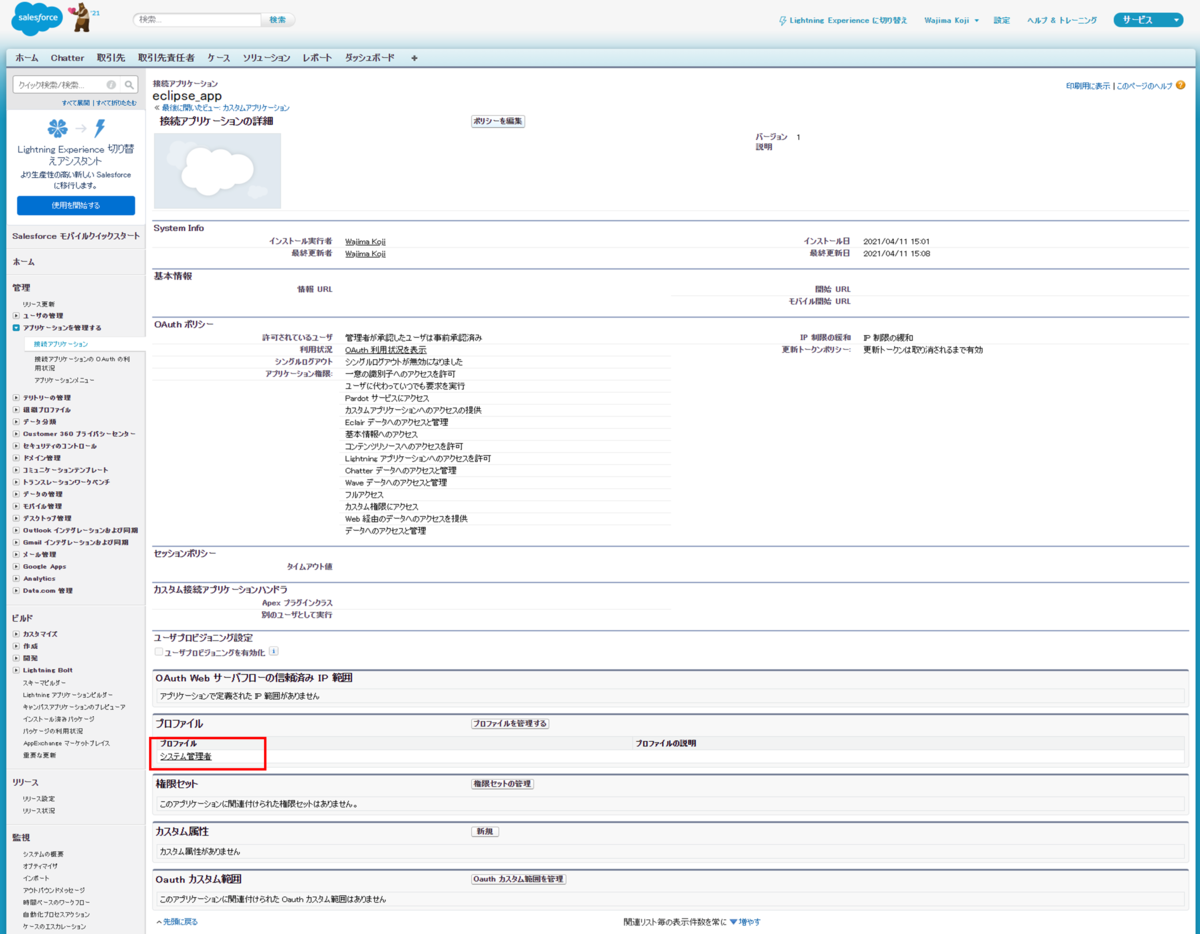
Task: Select 接続アプリケーション sidebar item
Action: pyautogui.click(x=60, y=343)
